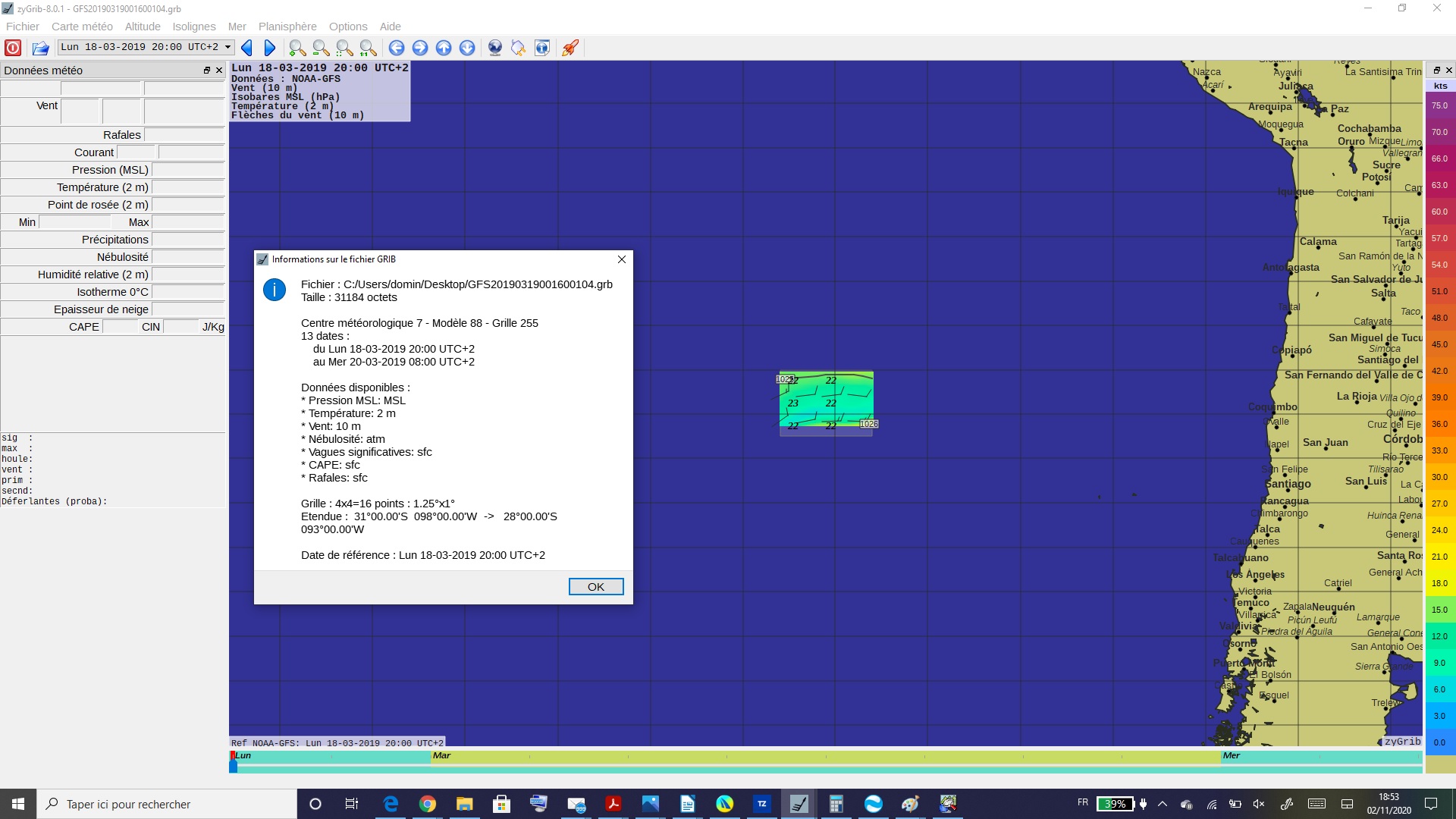Click the Mar marker on timeline
Screen dimensions: 1456x819
(x=441, y=755)
